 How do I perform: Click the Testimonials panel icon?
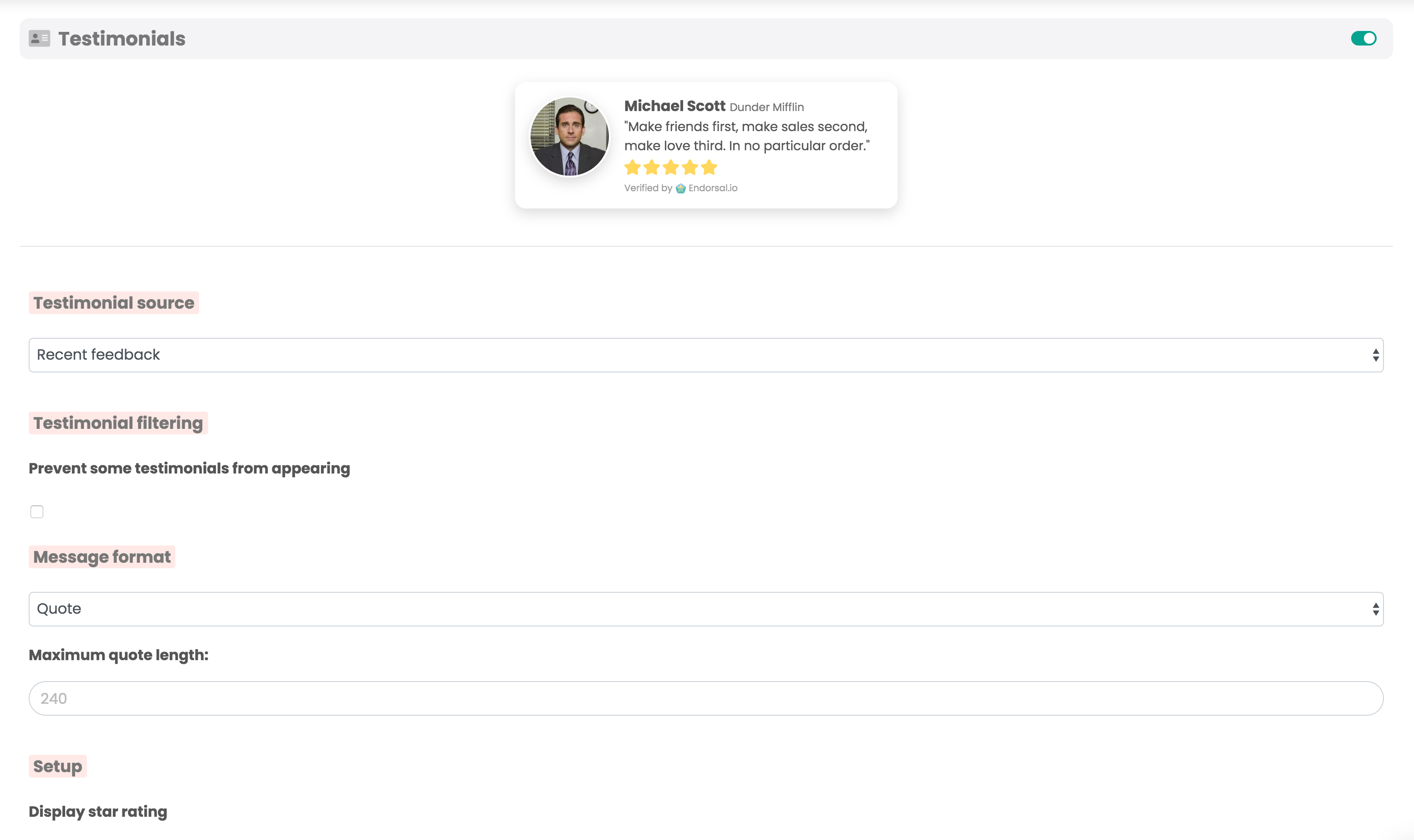pyautogui.click(x=39, y=38)
